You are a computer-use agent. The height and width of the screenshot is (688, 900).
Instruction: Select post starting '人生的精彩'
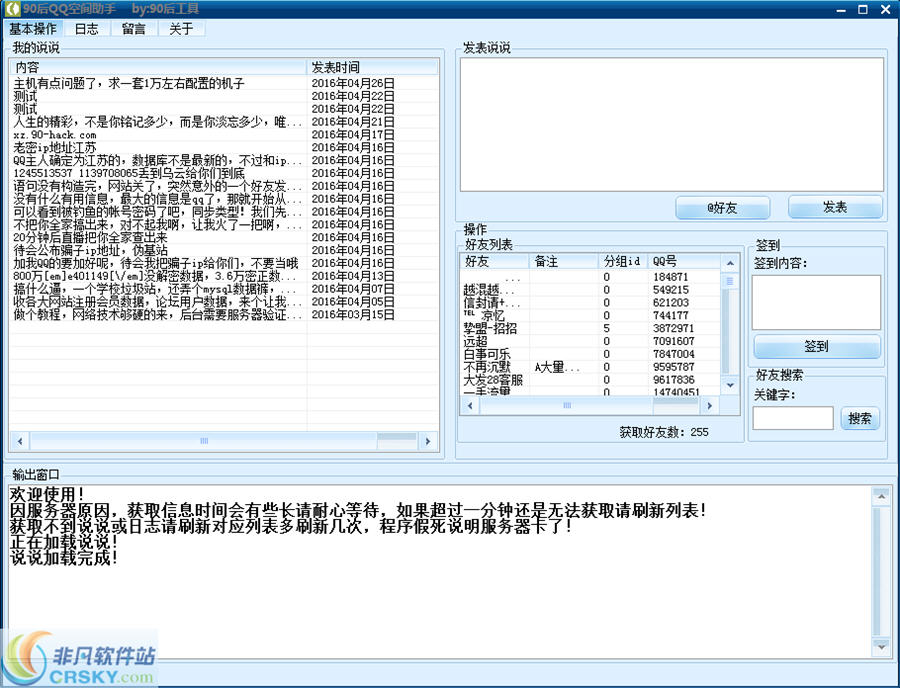157,122
